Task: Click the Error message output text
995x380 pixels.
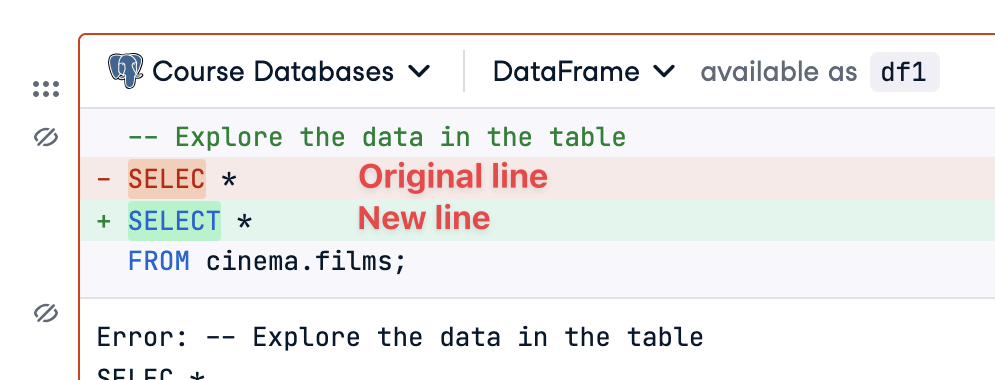Action: point(400,337)
